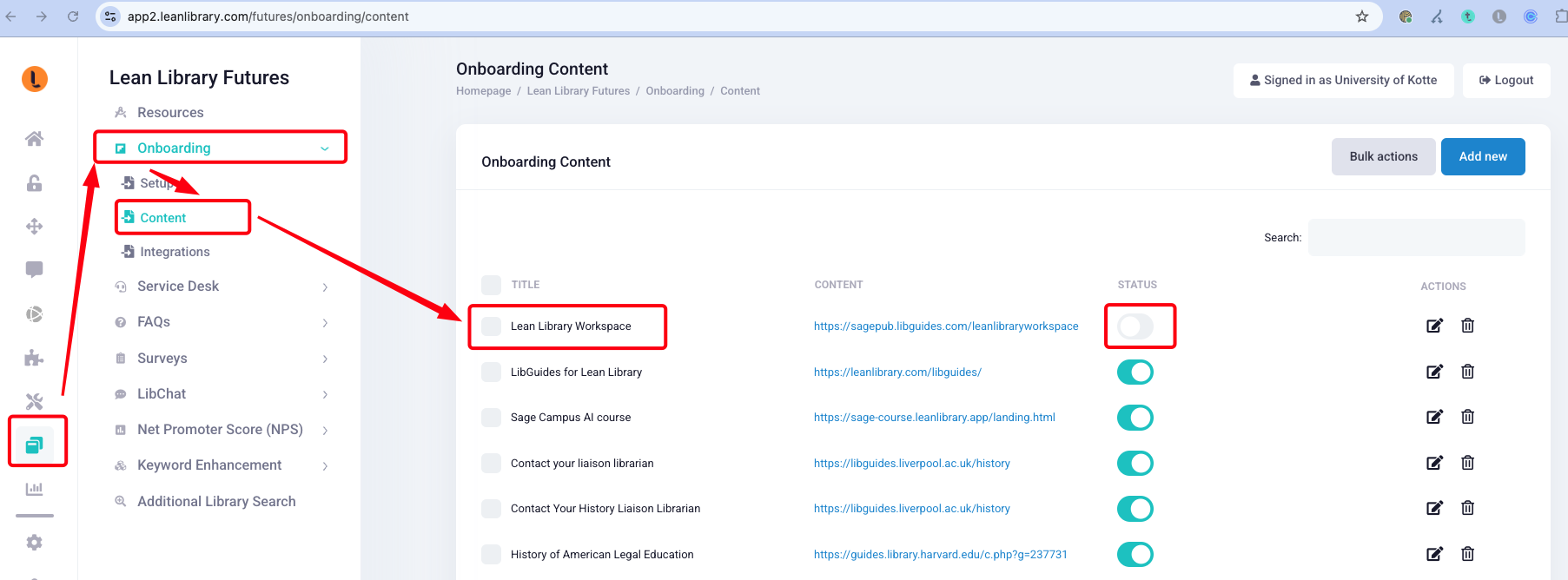Click the browser address bar URL
1568x580 pixels.
click(268, 16)
